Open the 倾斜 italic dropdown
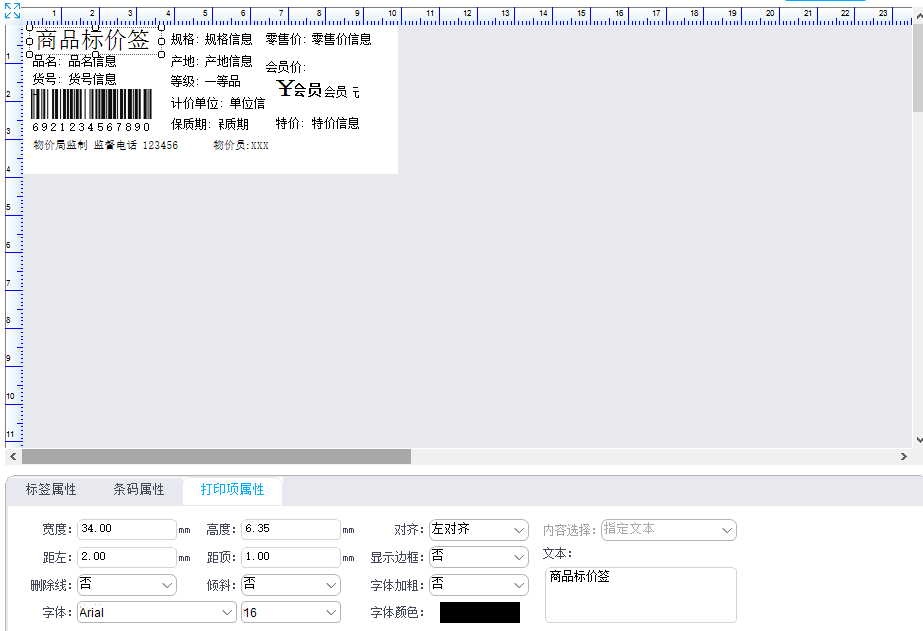Screen dimensions: 923x631 290,585
